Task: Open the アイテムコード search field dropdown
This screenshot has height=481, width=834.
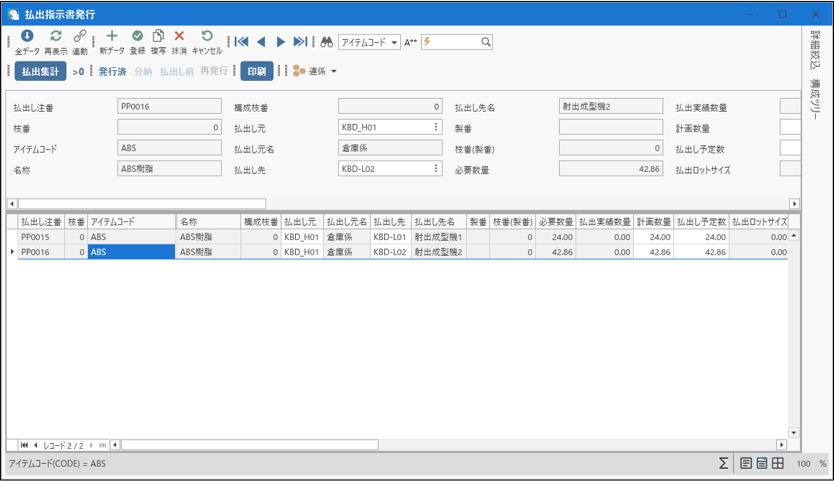Action: (x=395, y=43)
